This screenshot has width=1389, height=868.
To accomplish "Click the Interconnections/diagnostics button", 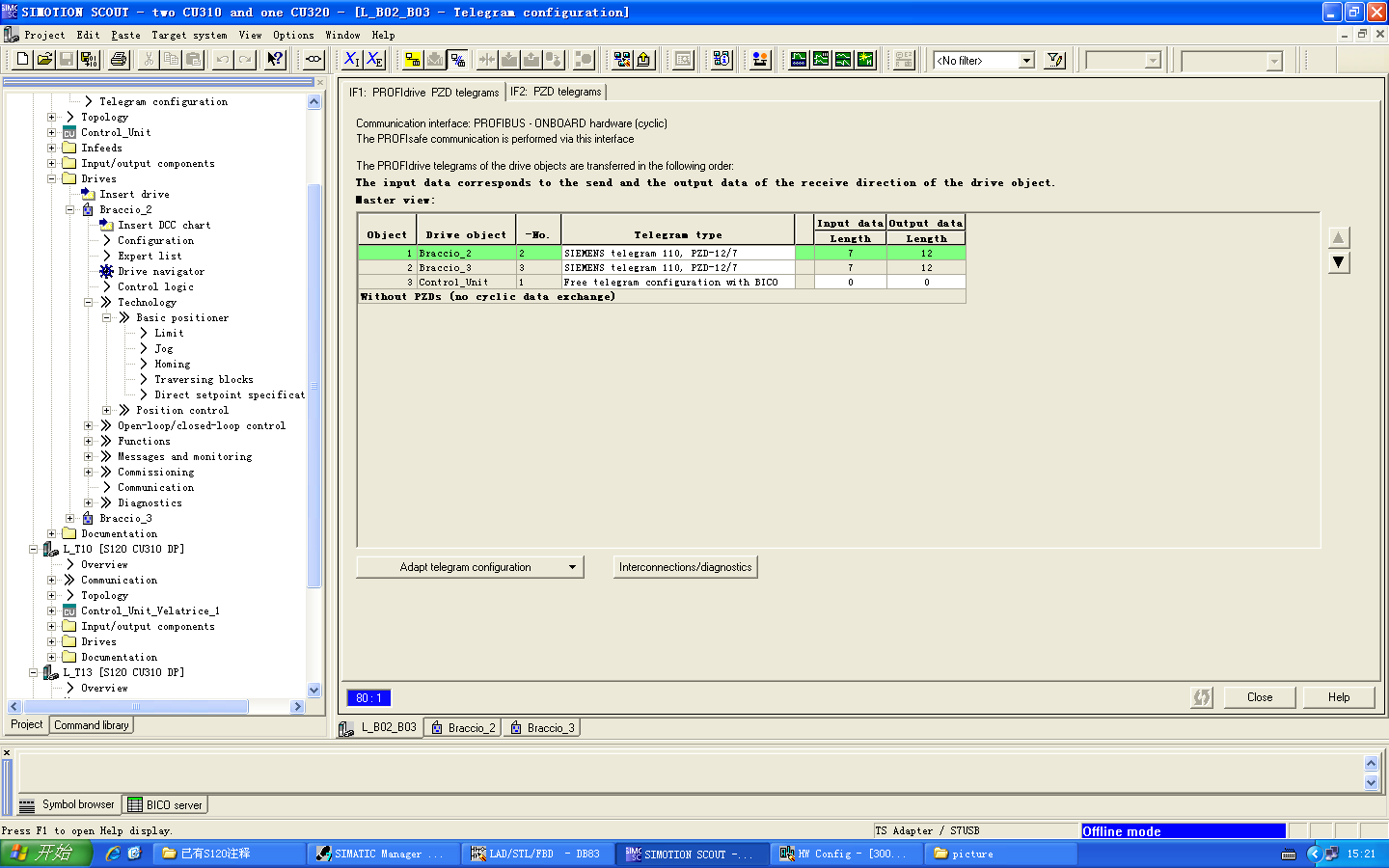I will (x=686, y=567).
